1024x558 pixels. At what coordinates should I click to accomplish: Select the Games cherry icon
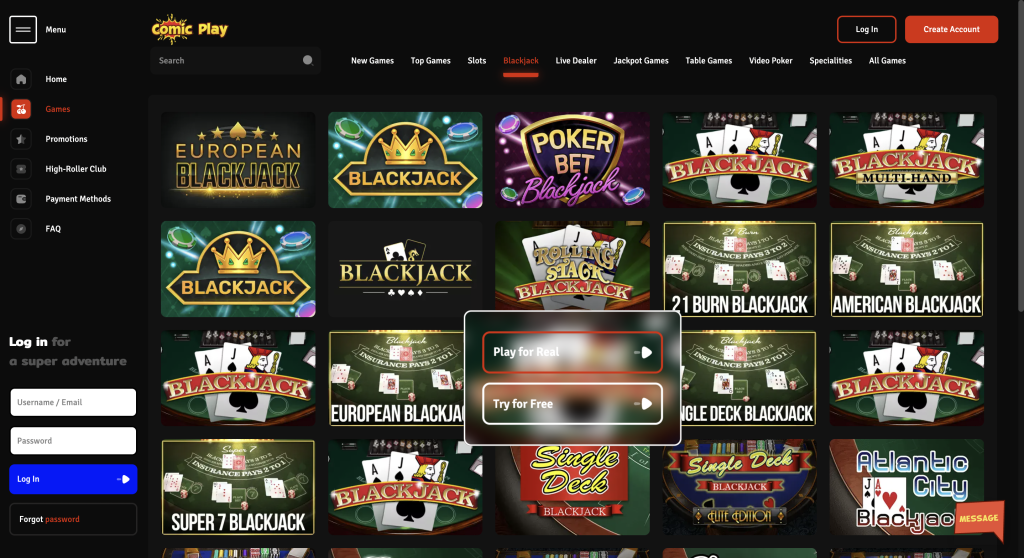[21, 109]
